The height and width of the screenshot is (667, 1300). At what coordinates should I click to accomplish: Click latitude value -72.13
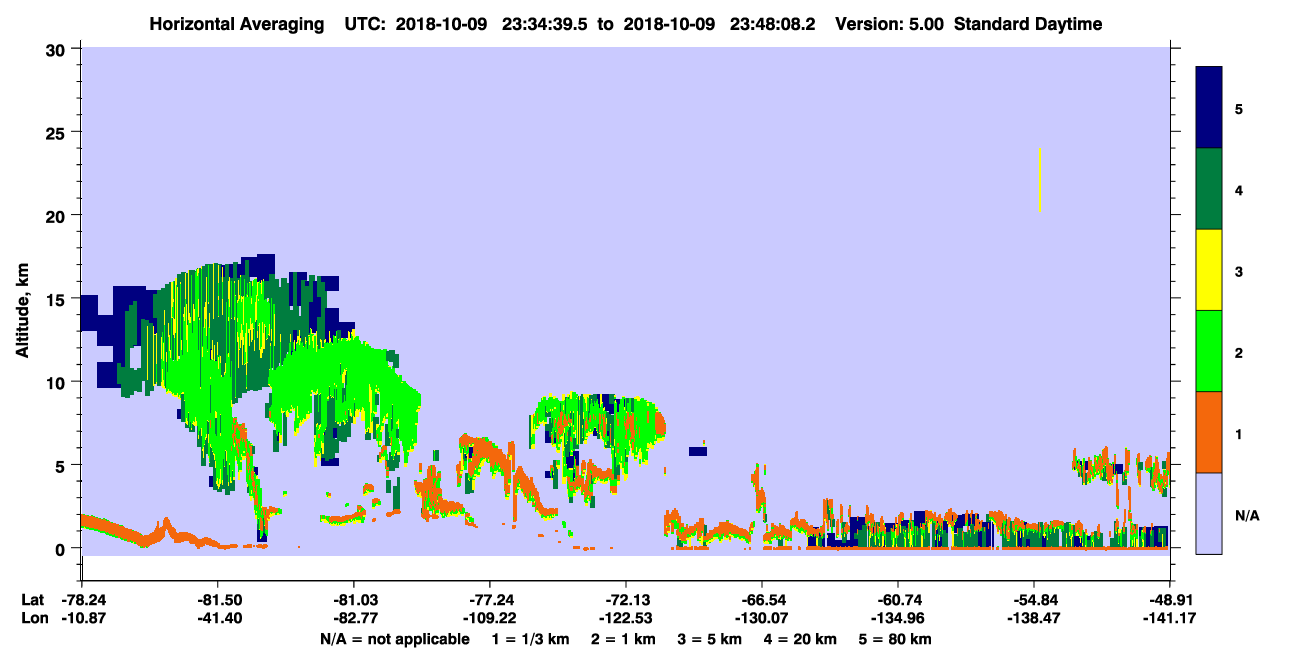[x=626, y=599]
